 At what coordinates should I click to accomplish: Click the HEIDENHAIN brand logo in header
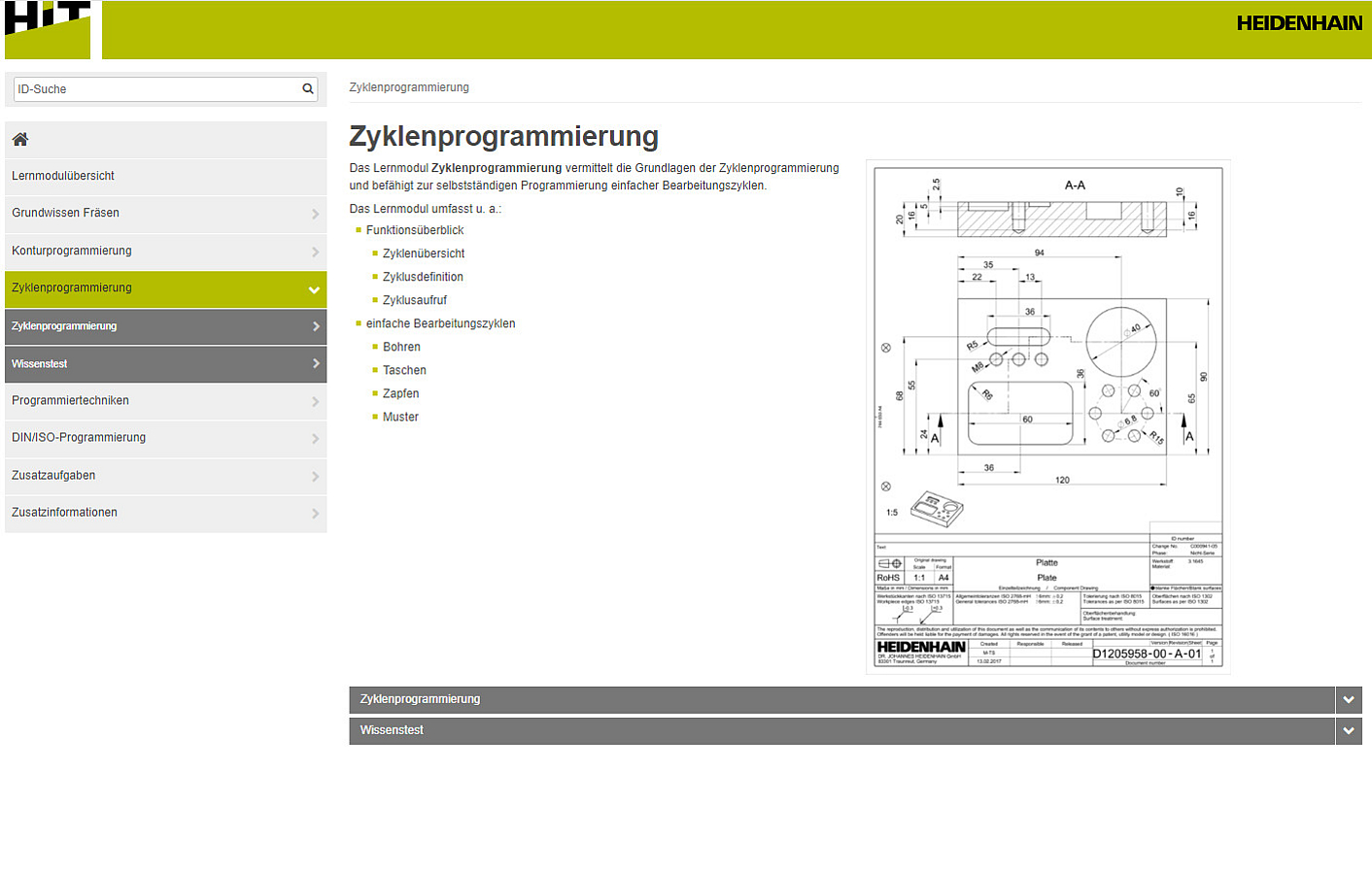(x=1298, y=23)
